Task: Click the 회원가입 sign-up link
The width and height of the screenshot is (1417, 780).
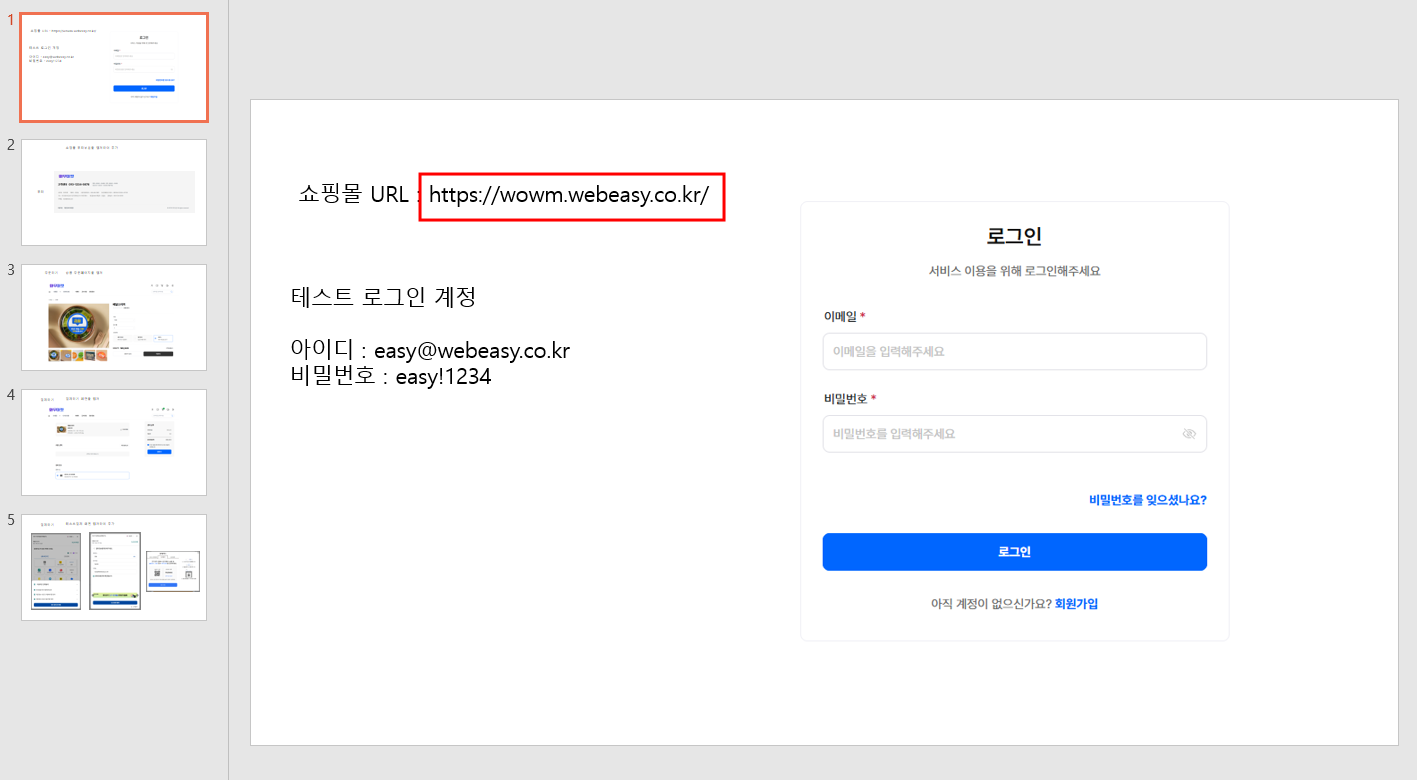Action: tap(1076, 604)
